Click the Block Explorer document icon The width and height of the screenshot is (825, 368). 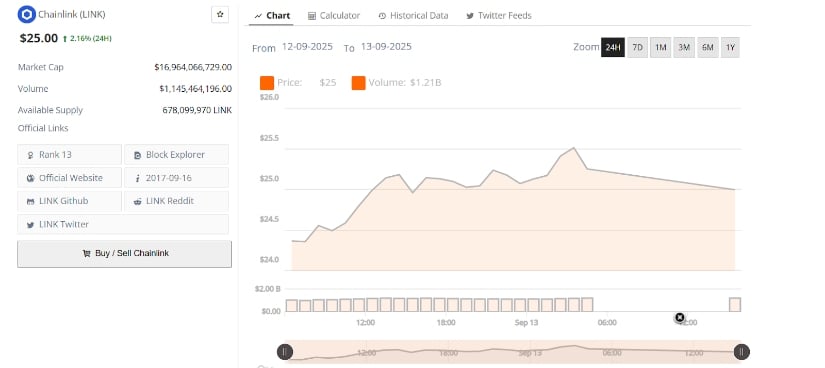pos(137,155)
